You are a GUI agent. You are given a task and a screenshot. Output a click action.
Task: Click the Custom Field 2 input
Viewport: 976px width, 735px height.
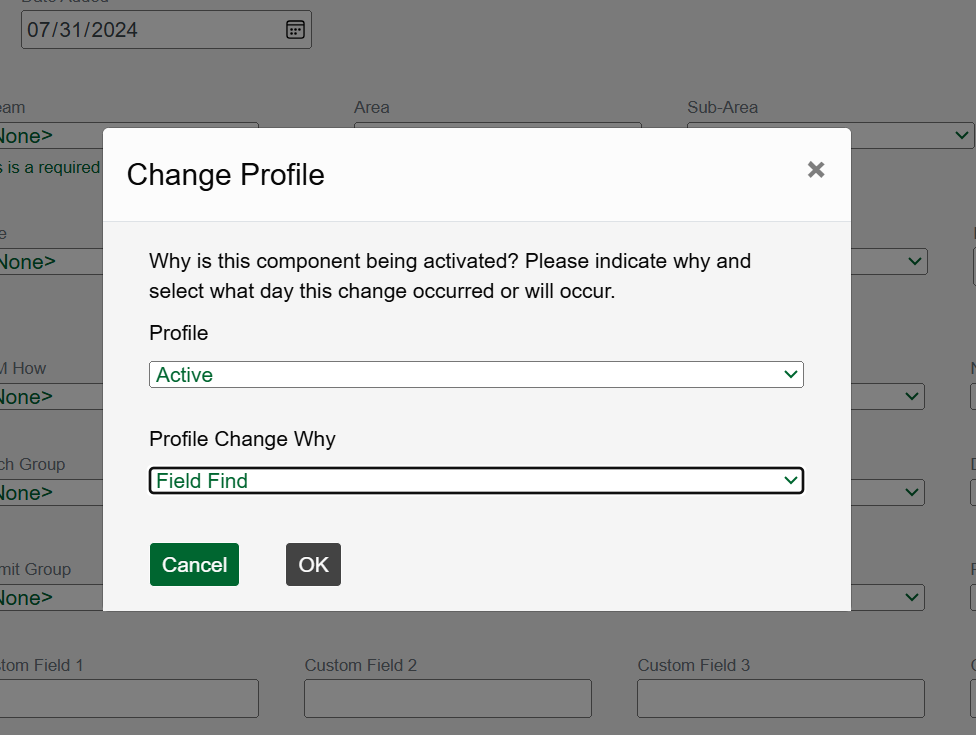[448, 698]
